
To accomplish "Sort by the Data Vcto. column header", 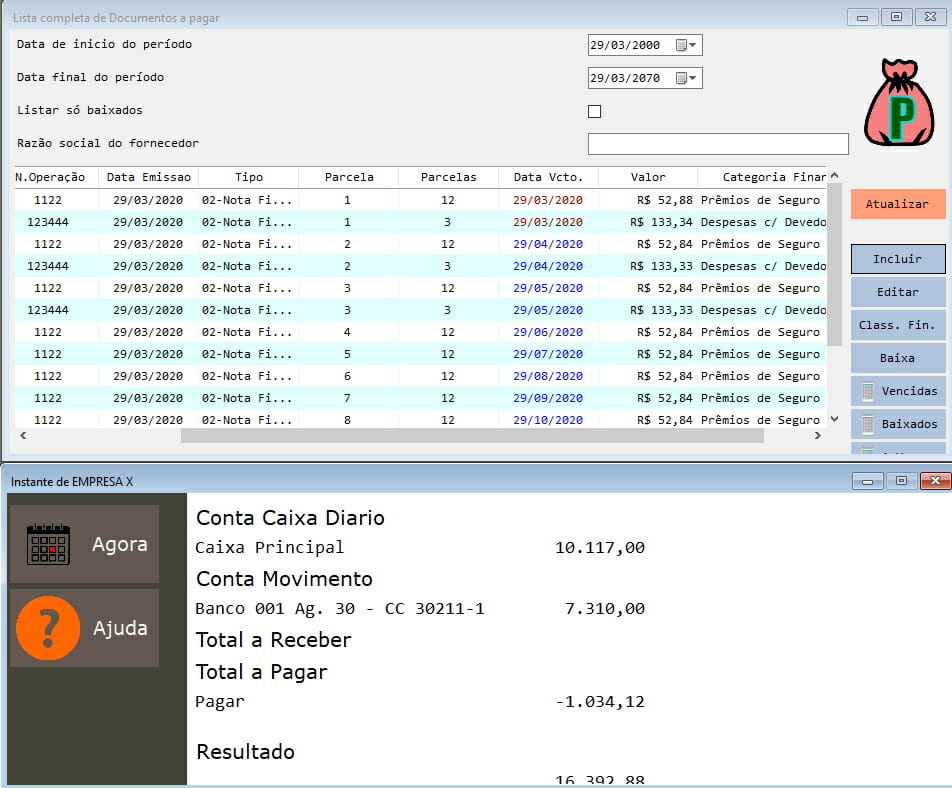I will [548, 177].
